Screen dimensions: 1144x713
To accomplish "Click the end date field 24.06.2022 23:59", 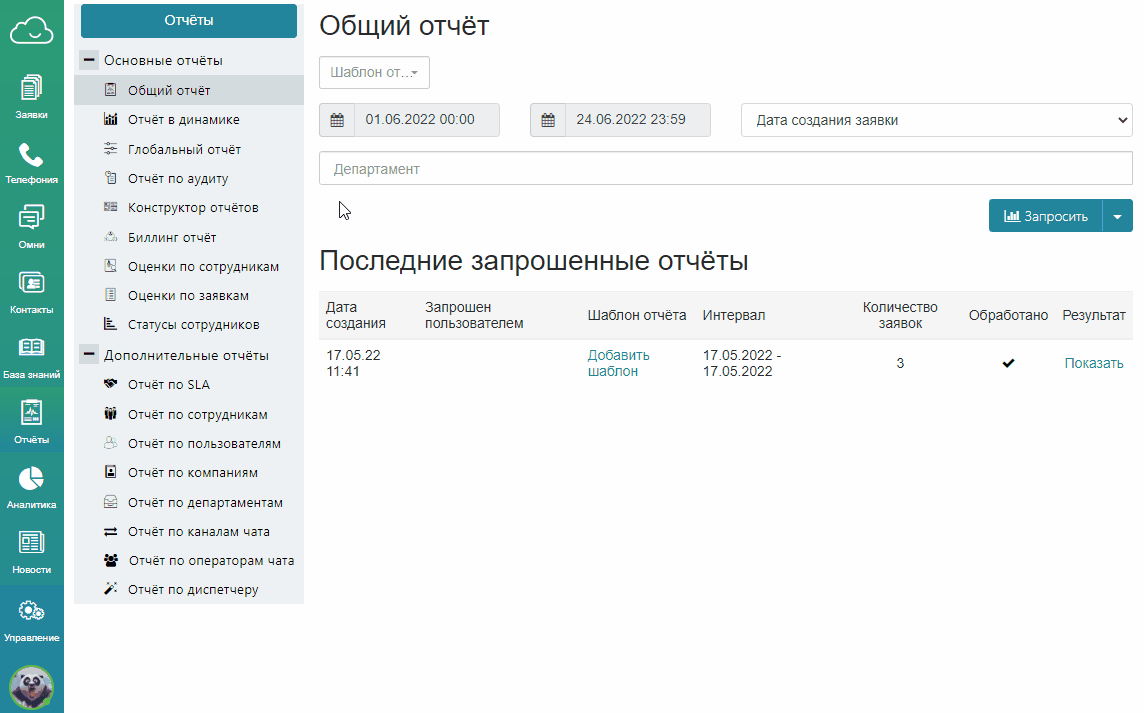I will [638, 120].
